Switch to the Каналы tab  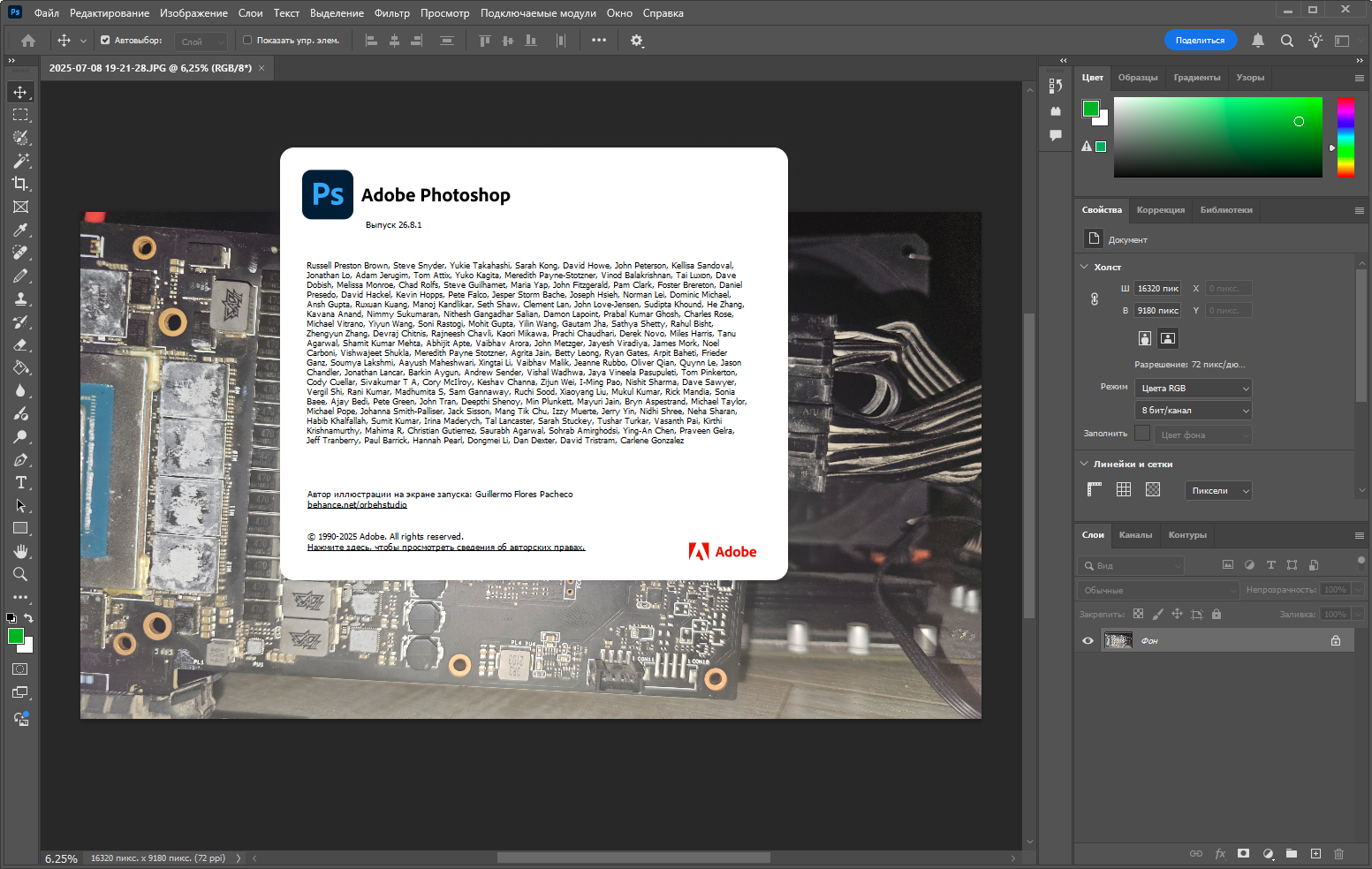tap(1135, 535)
